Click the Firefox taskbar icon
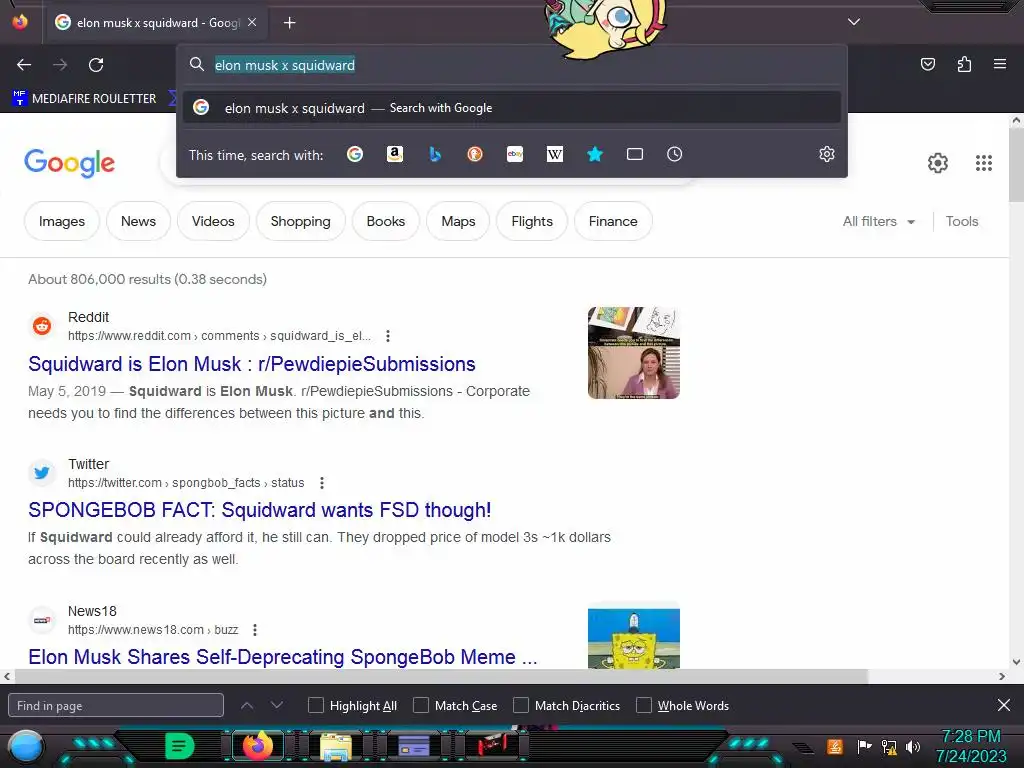The height and width of the screenshot is (768, 1024). tap(257, 746)
